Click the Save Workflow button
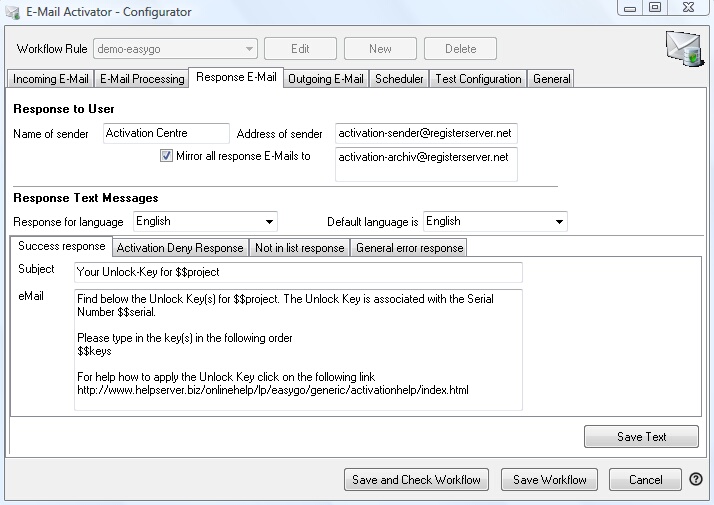Viewport: 714px width, 505px height. (x=549, y=480)
